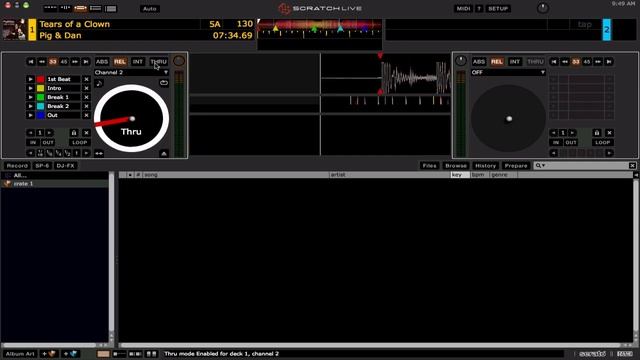Open the Files panel
640x360 pixels.
tap(429, 166)
